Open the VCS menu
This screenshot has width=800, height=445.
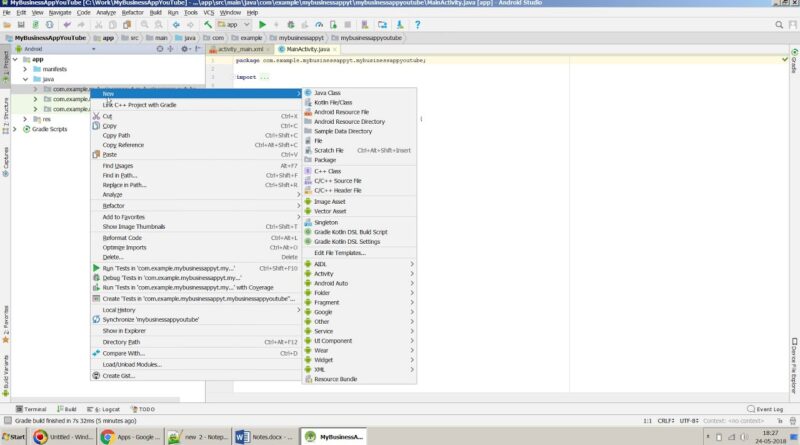[x=209, y=12]
